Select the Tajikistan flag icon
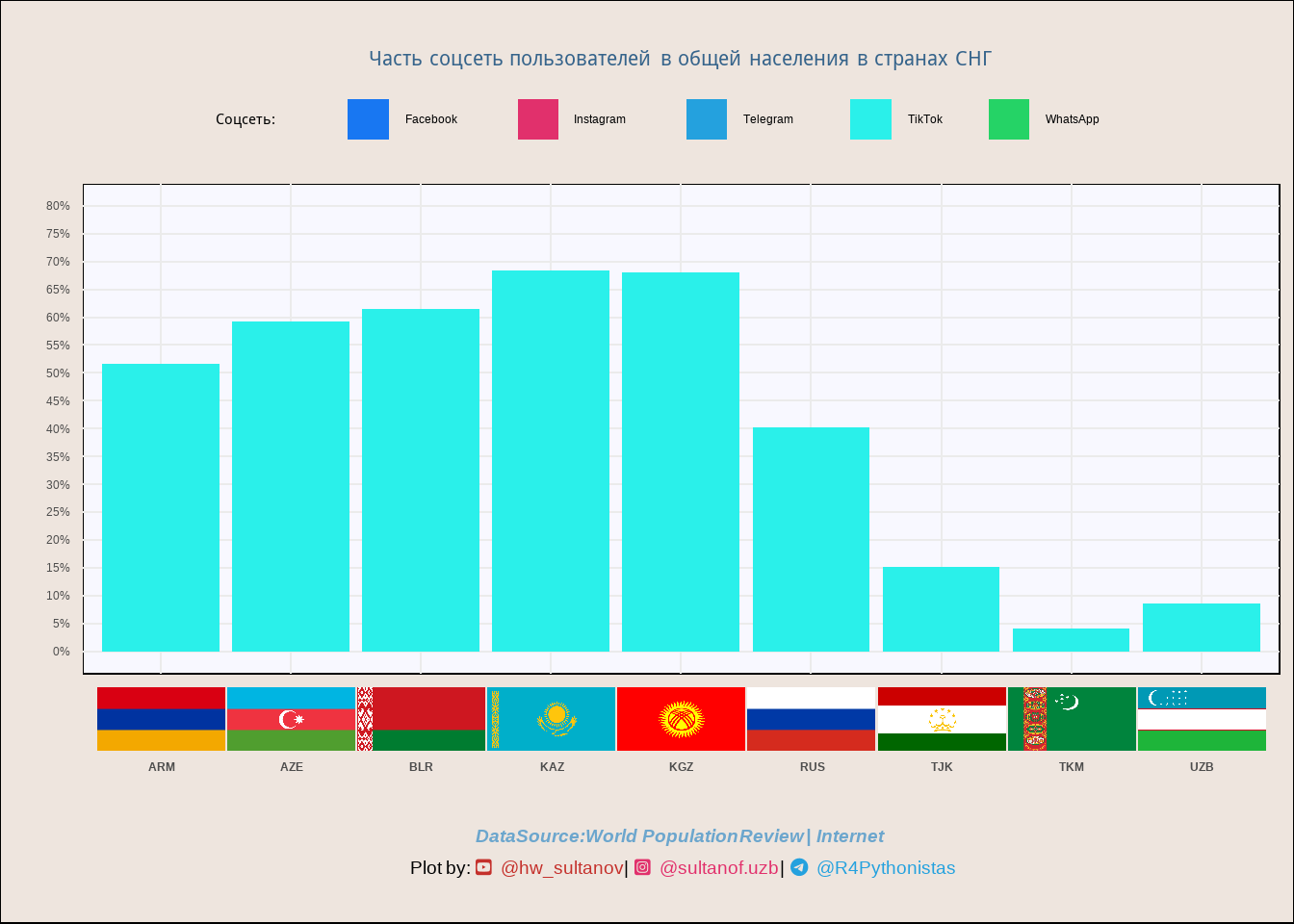 [x=942, y=719]
